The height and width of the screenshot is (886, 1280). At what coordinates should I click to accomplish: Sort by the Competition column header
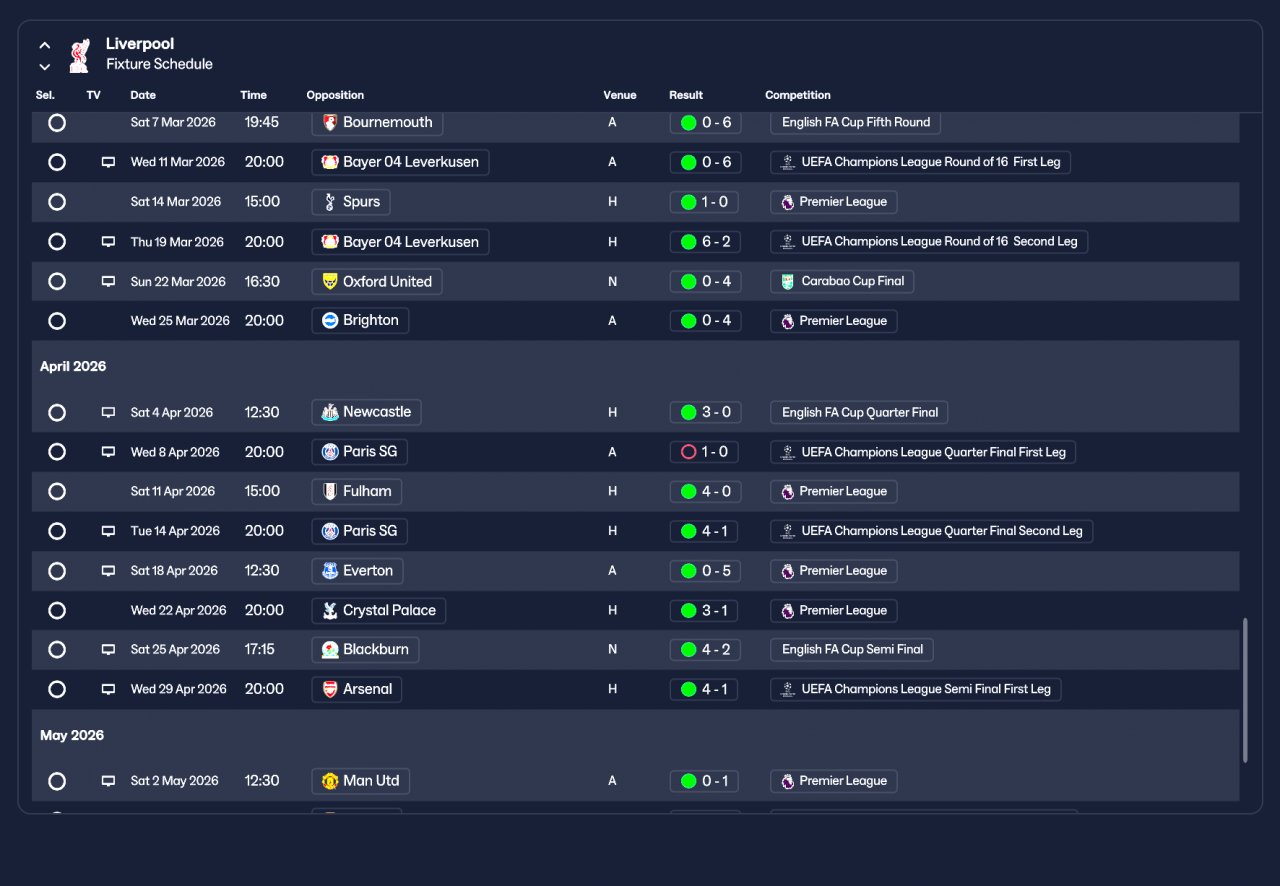(798, 95)
